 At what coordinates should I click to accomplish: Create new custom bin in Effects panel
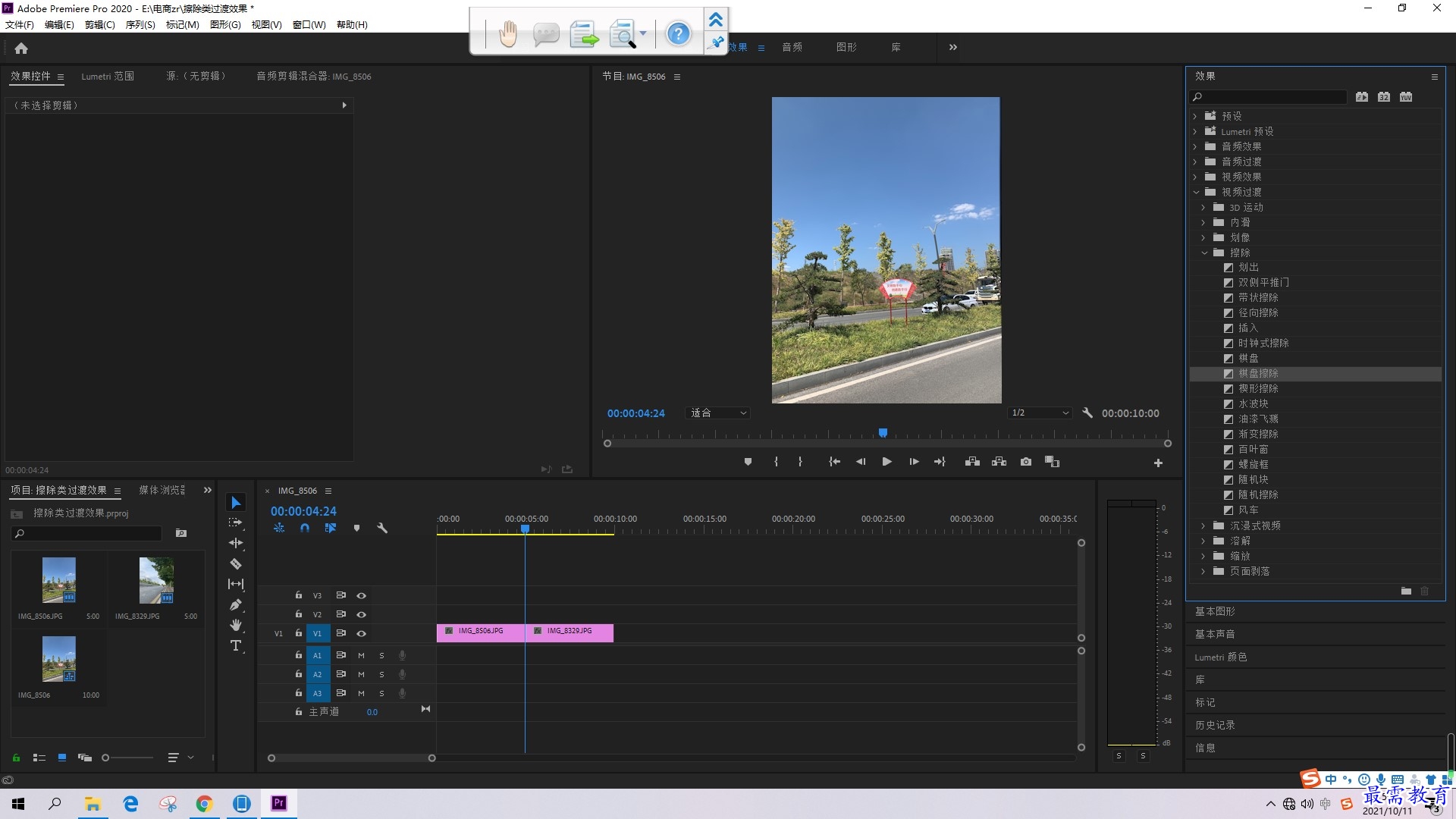pyautogui.click(x=1406, y=591)
